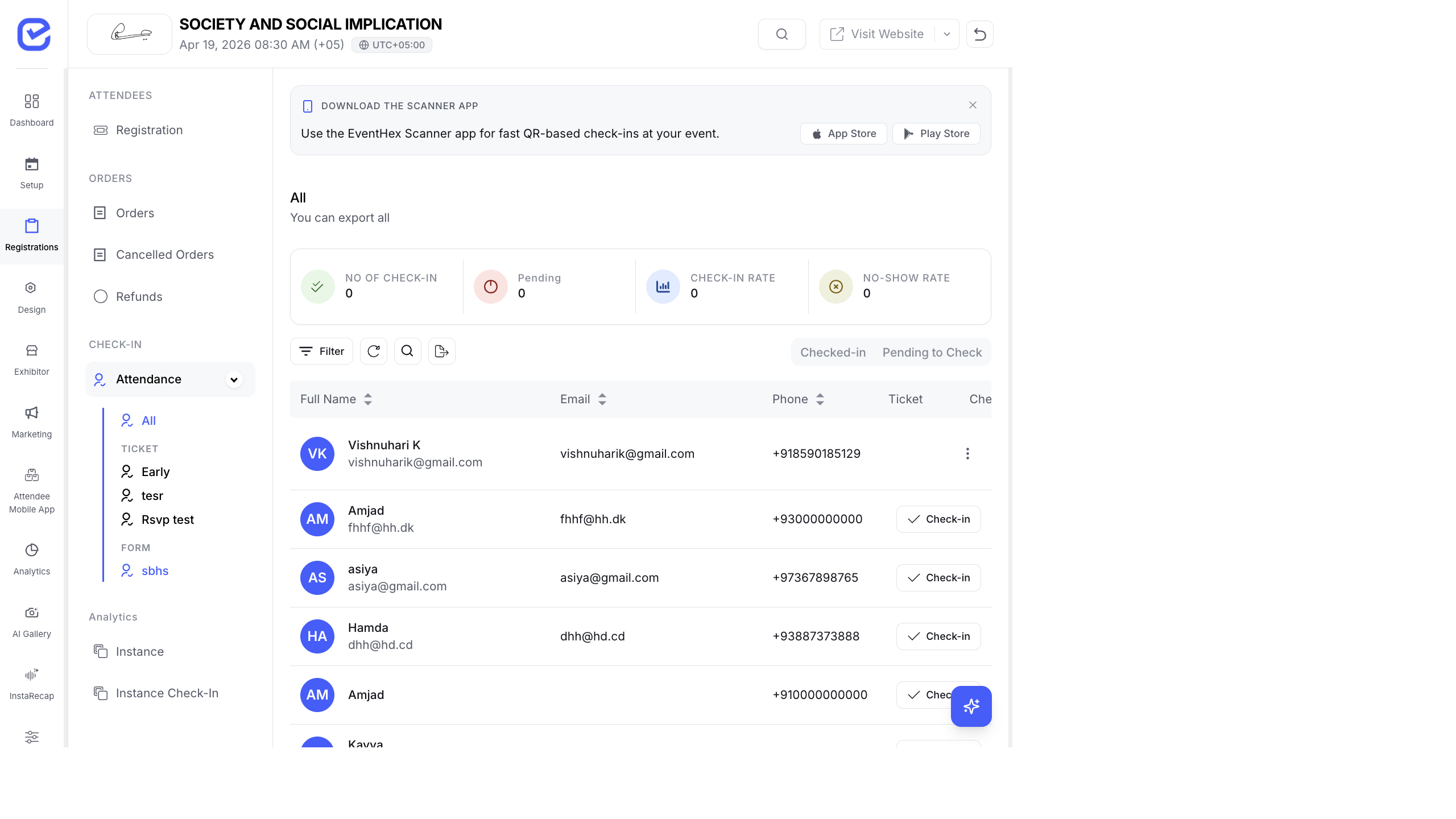Open search in the check-in toolbar
The image size is (1456, 819).
[x=407, y=351]
